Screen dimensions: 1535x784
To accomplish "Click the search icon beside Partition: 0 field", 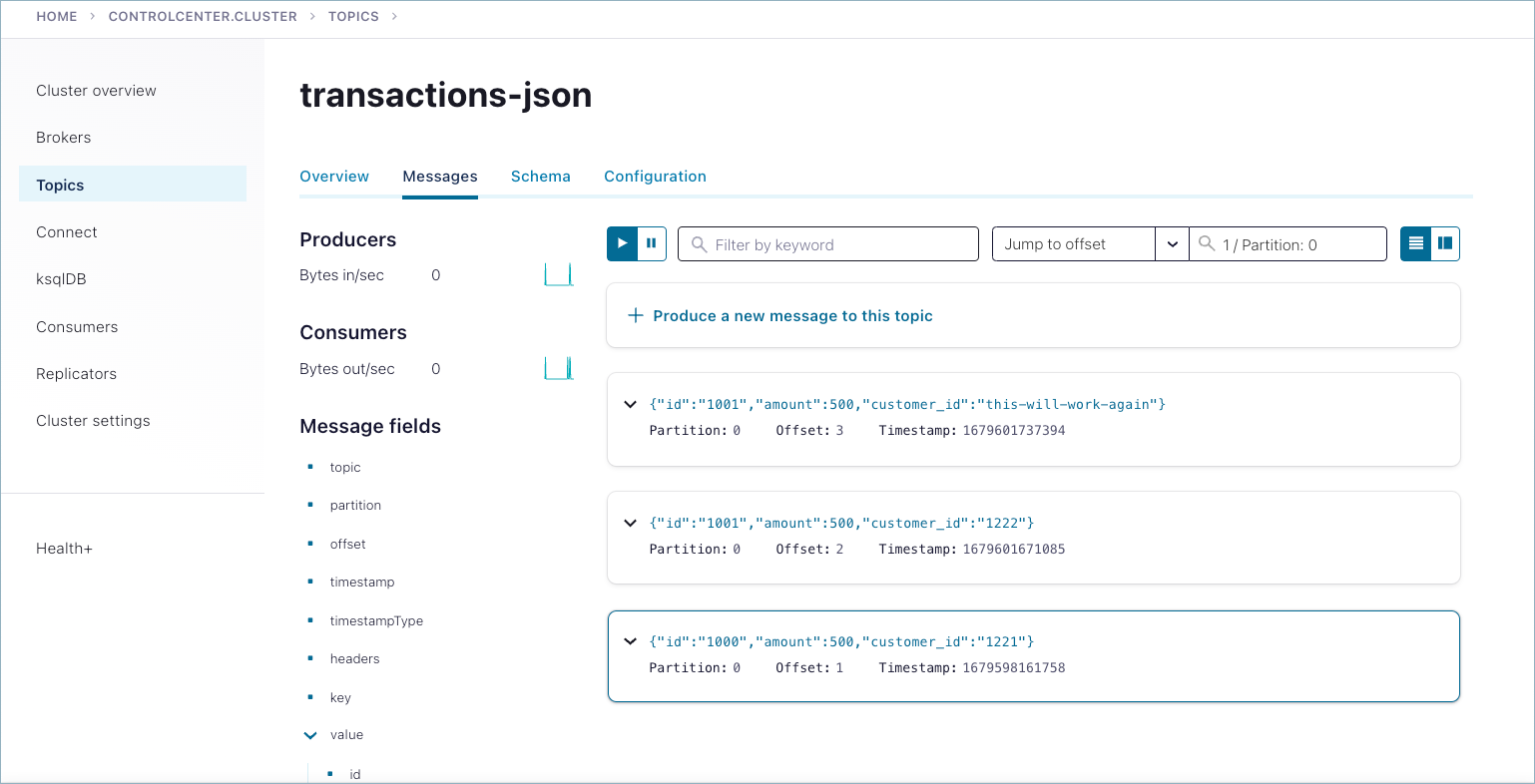I will [1208, 243].
